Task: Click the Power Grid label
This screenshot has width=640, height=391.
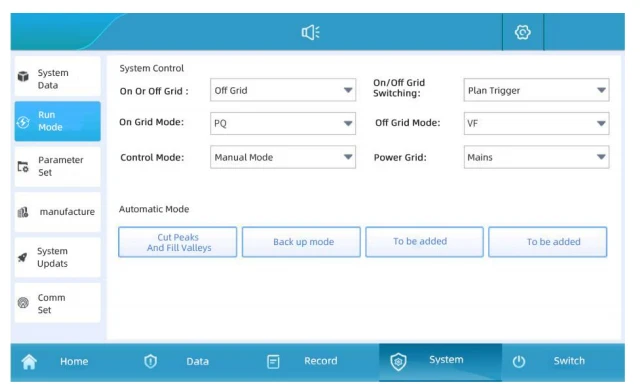Action: [400, 157]
